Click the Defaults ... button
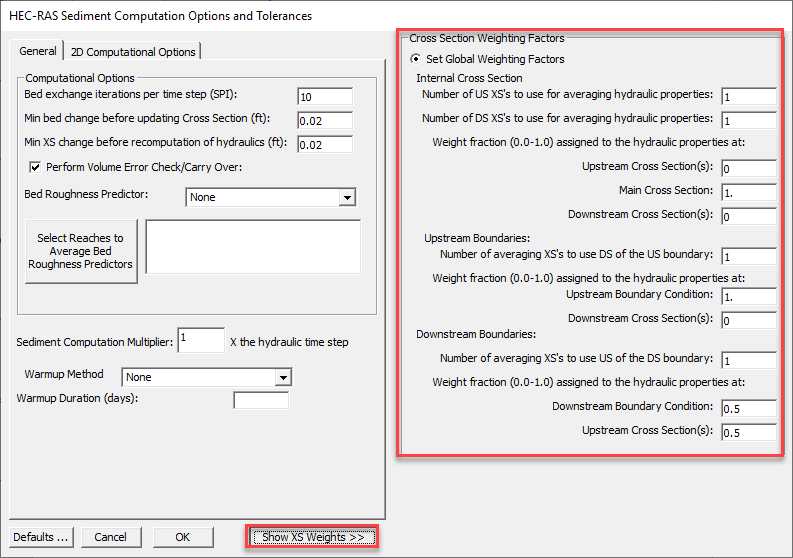 (x=41, y=537)
